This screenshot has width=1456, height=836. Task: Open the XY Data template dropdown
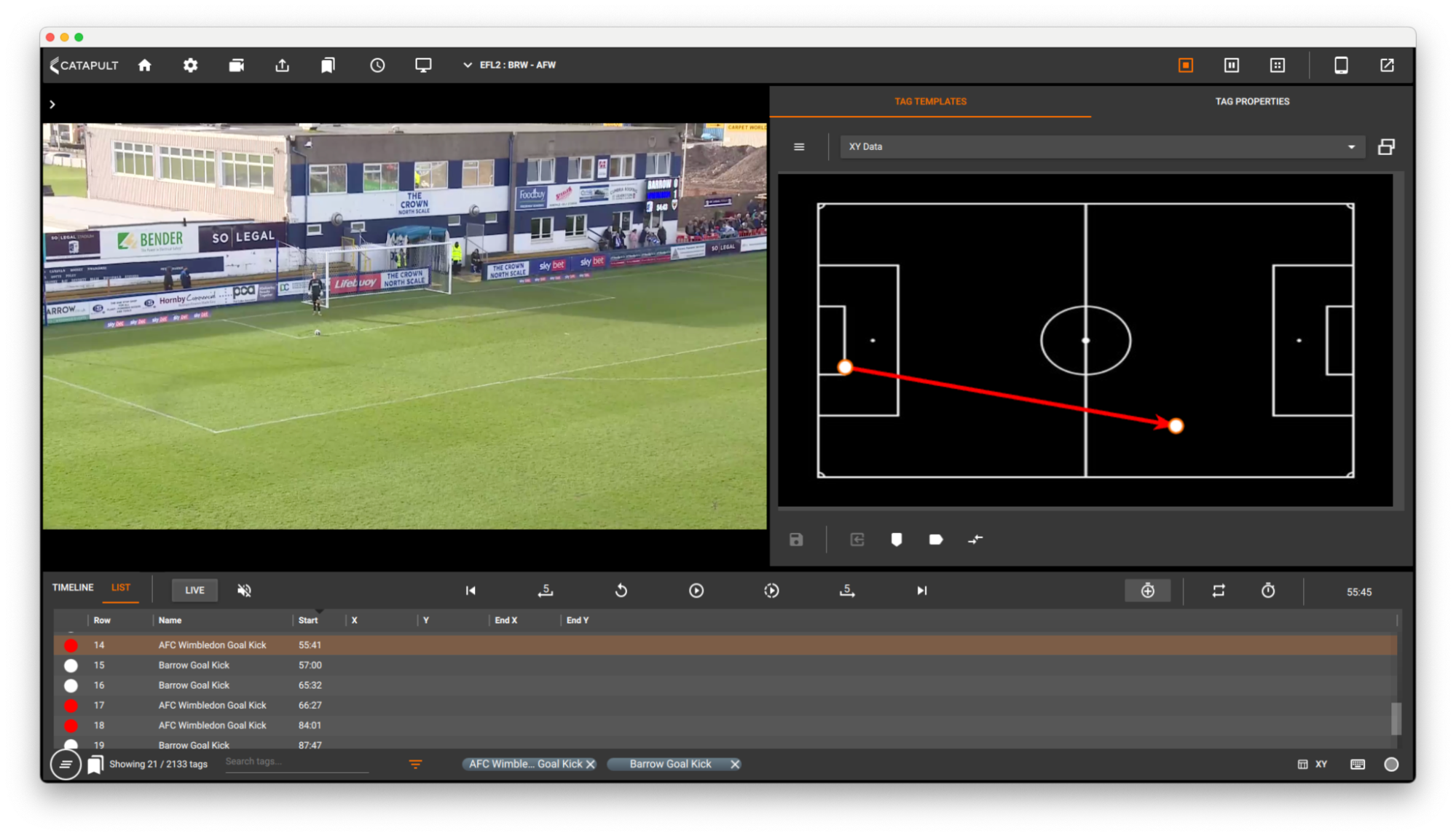click(1101, 146)
